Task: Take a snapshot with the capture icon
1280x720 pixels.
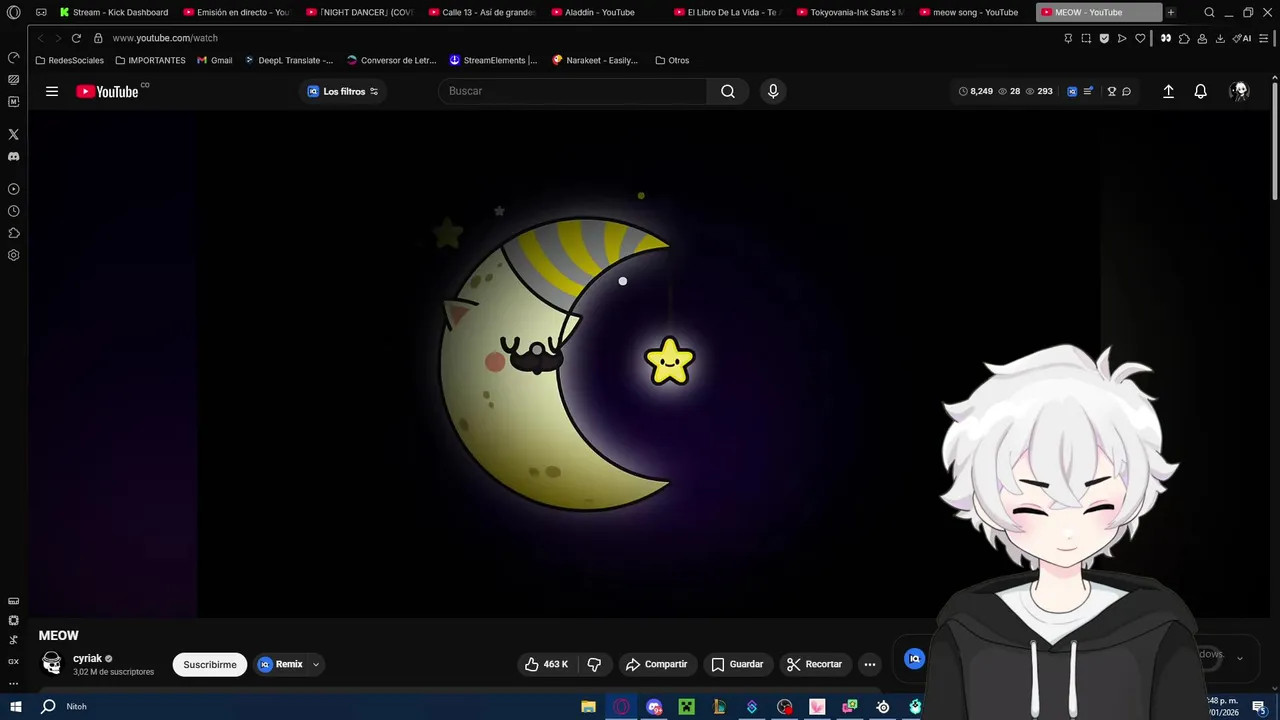Action: pos(1086,38)
